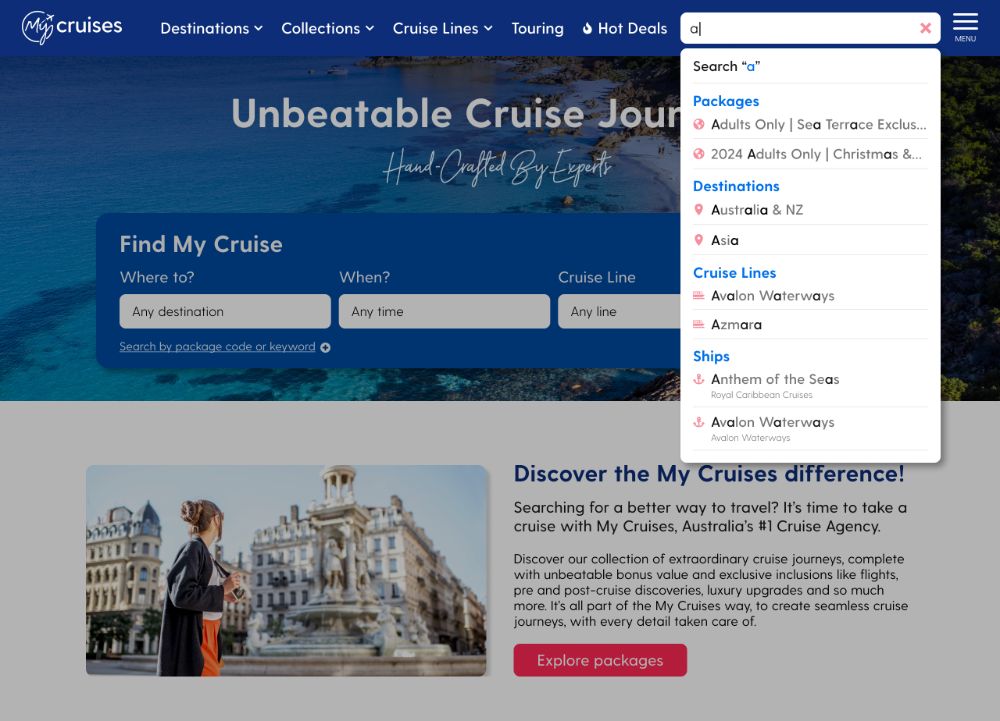This screenshot has width=1000, height=721.
Task: Open the Any destination selector
Action: point(225,311)
